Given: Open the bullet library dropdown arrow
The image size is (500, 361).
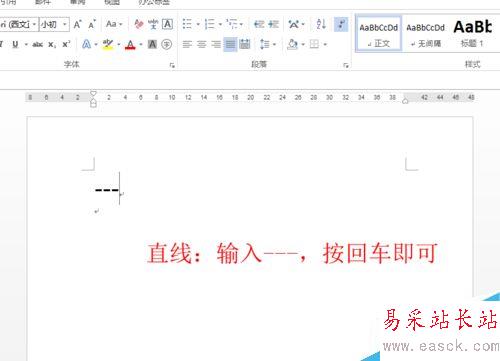Looking at the screenshot, I should (198, 24).
